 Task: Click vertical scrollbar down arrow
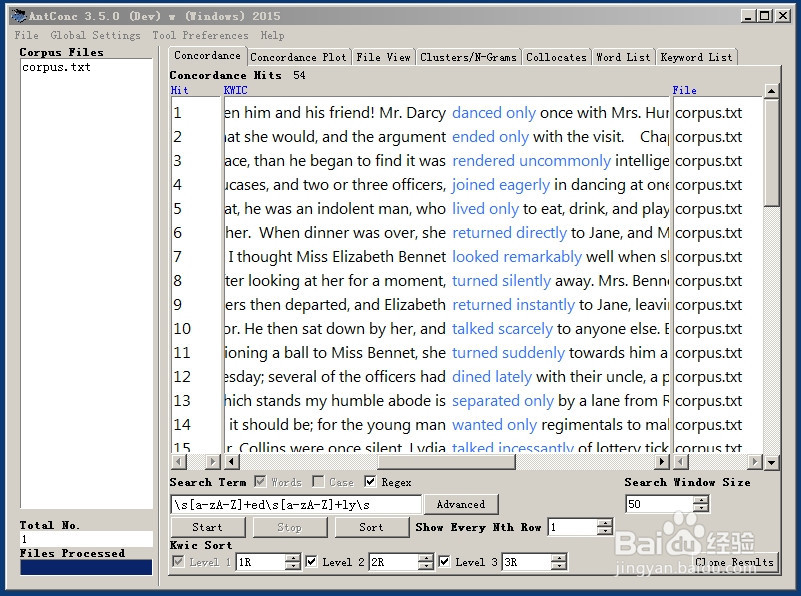pos(771,462)
